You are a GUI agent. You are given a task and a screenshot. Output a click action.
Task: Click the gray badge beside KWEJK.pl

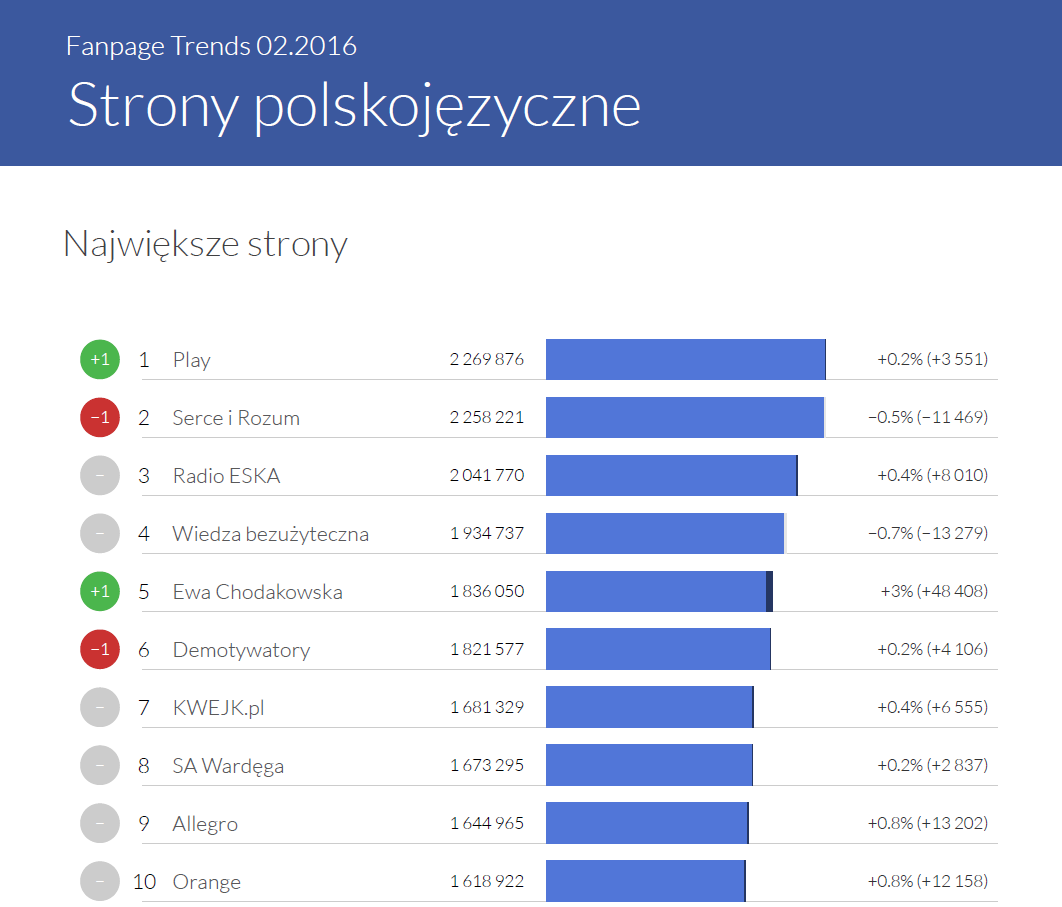pyautogui.click(x=100, y=708)
